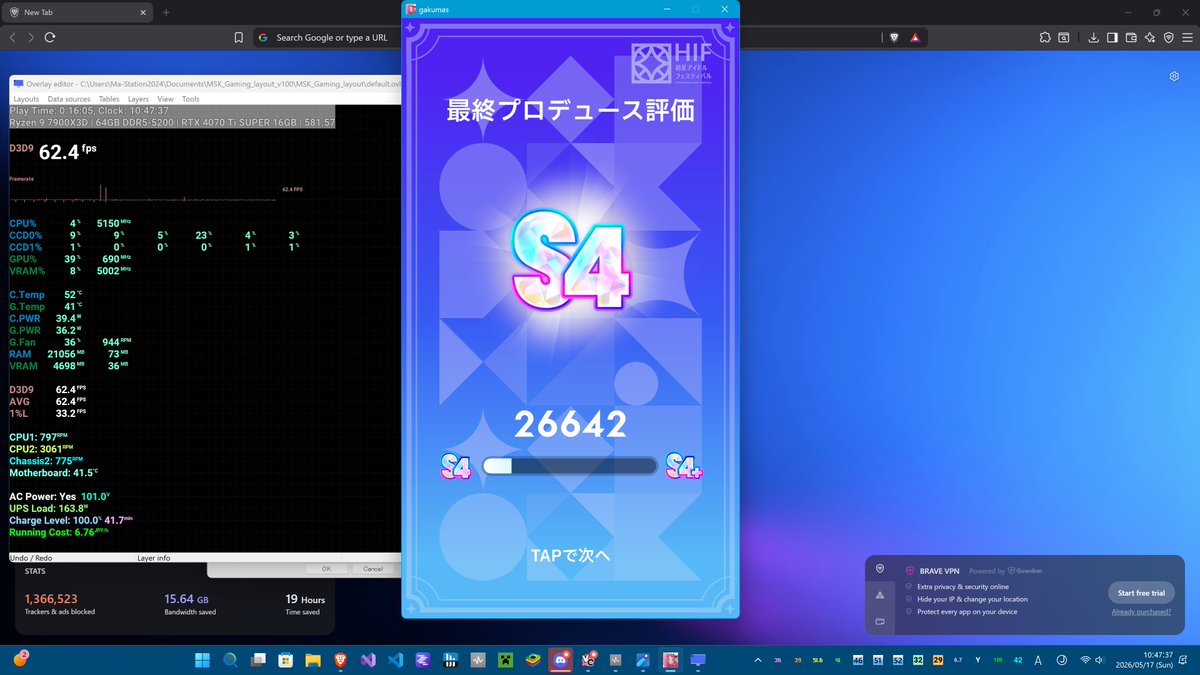Open the Visual Studio taskbar icon
The image size is (1200, 675).
pos(367,660)
